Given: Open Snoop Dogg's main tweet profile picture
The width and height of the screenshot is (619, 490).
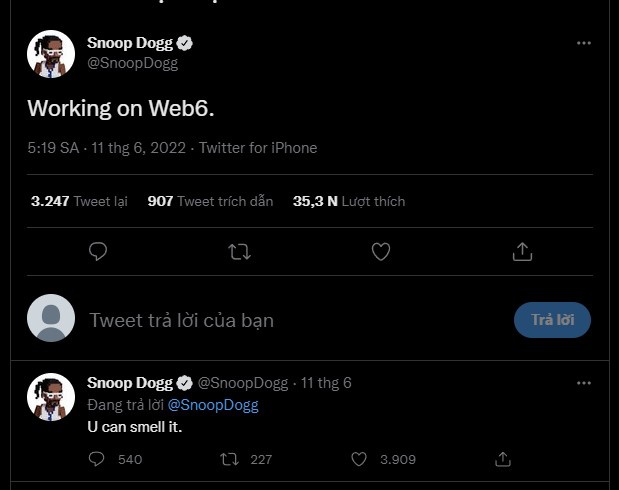Looking at the screenshot, I should (51, 54).
